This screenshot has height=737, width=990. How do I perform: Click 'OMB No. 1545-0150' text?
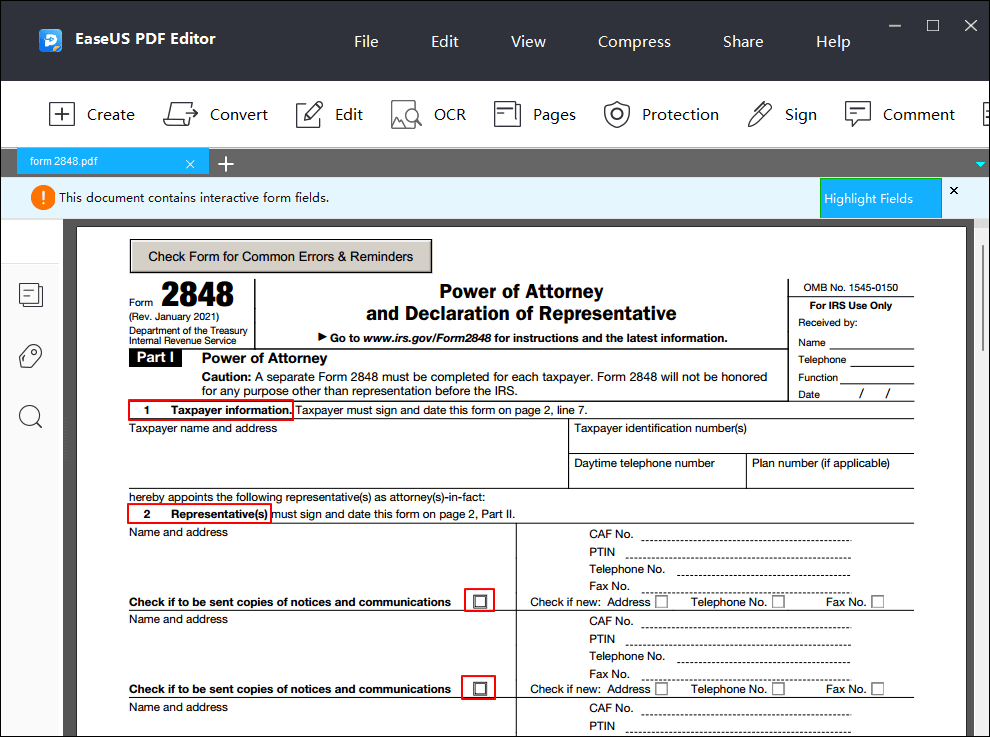[x=850, y=287]
